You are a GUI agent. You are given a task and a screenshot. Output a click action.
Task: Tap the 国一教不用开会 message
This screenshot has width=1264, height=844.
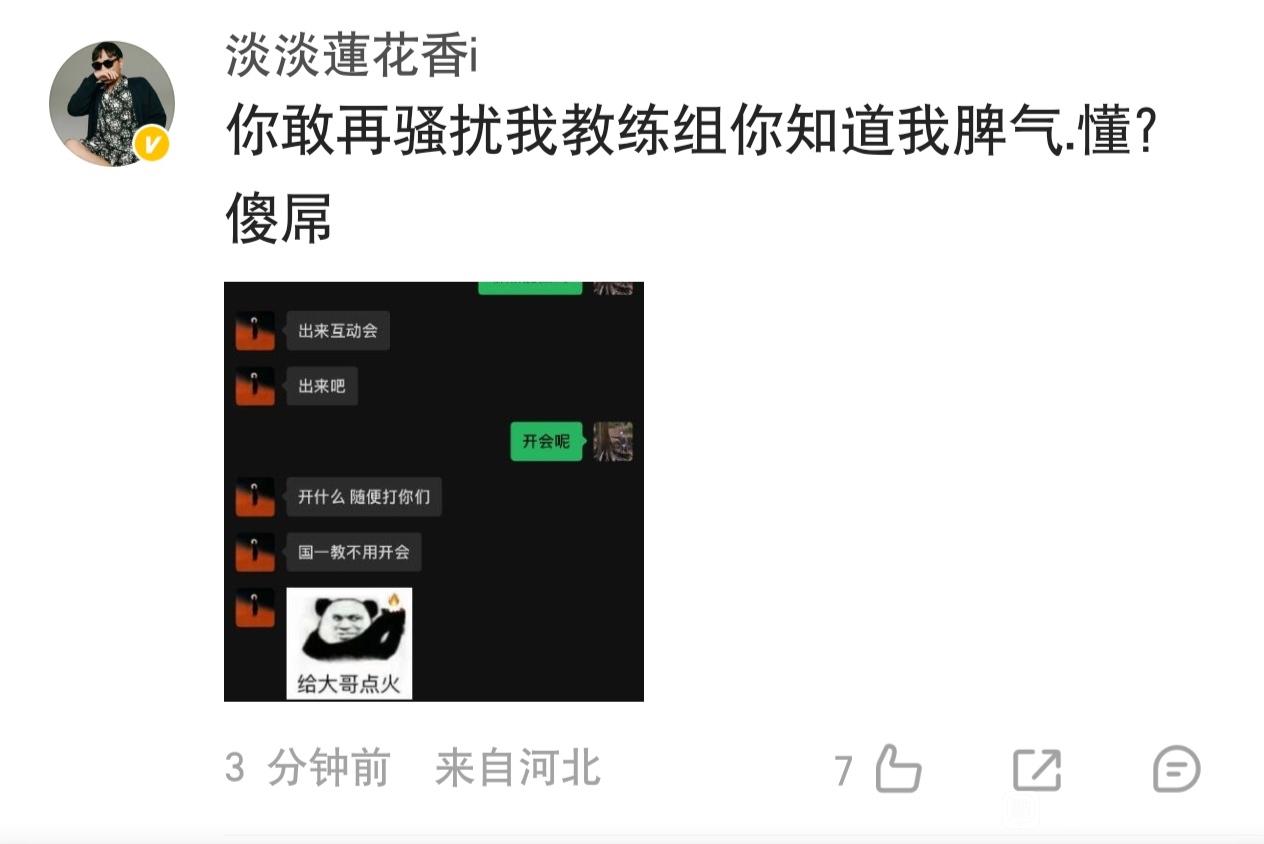coord(354,552)
